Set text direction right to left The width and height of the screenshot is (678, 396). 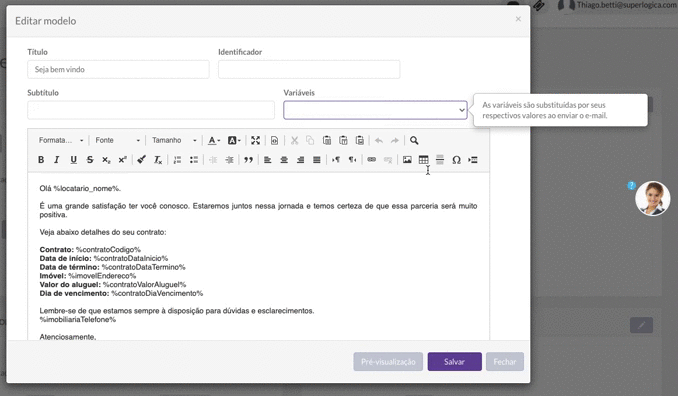pos(352,160)
